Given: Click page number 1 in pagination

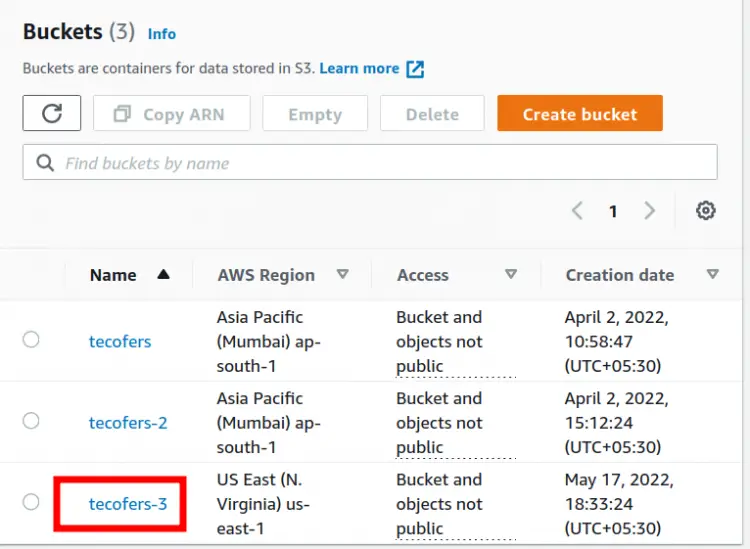Looking at the screenshot, I should point(613,211).
